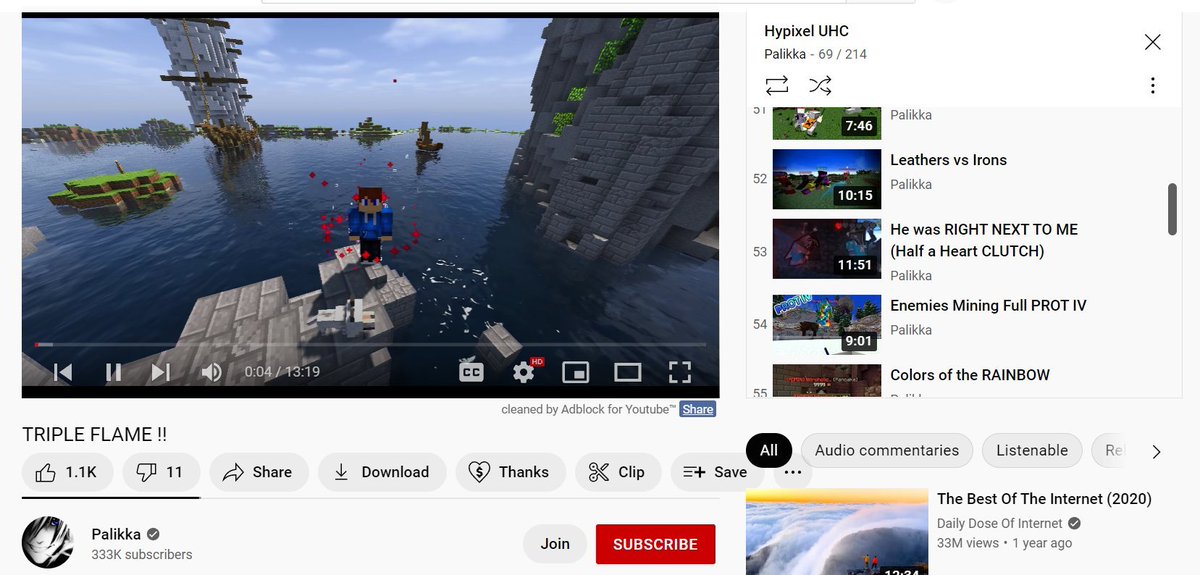Share the TRIPLE FLAME video
Screen dimensions: 1200x575
(258, 472)
